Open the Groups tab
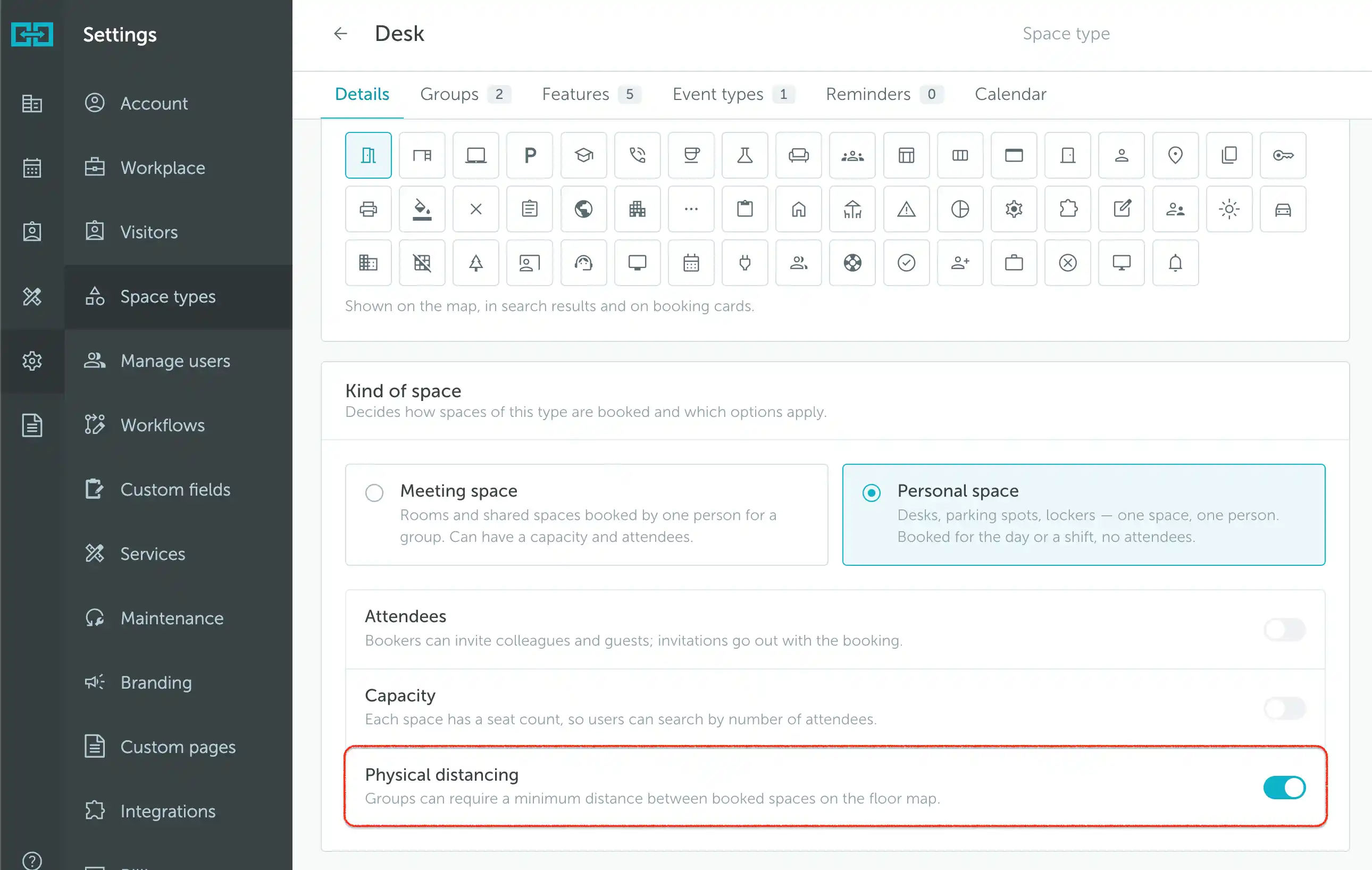Image resolution: width=1372 pixels, height=870 pixels. pos(465,94)
